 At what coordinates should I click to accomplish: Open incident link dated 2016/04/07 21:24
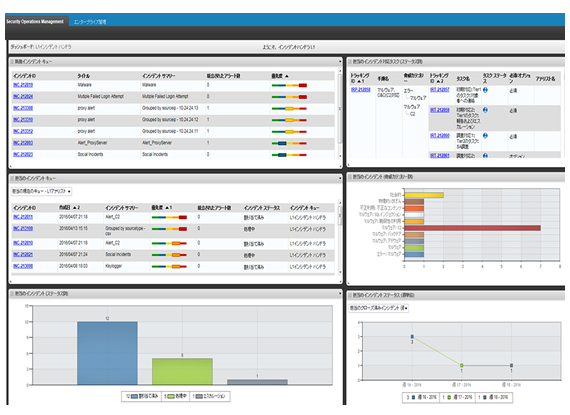[23, 255]
